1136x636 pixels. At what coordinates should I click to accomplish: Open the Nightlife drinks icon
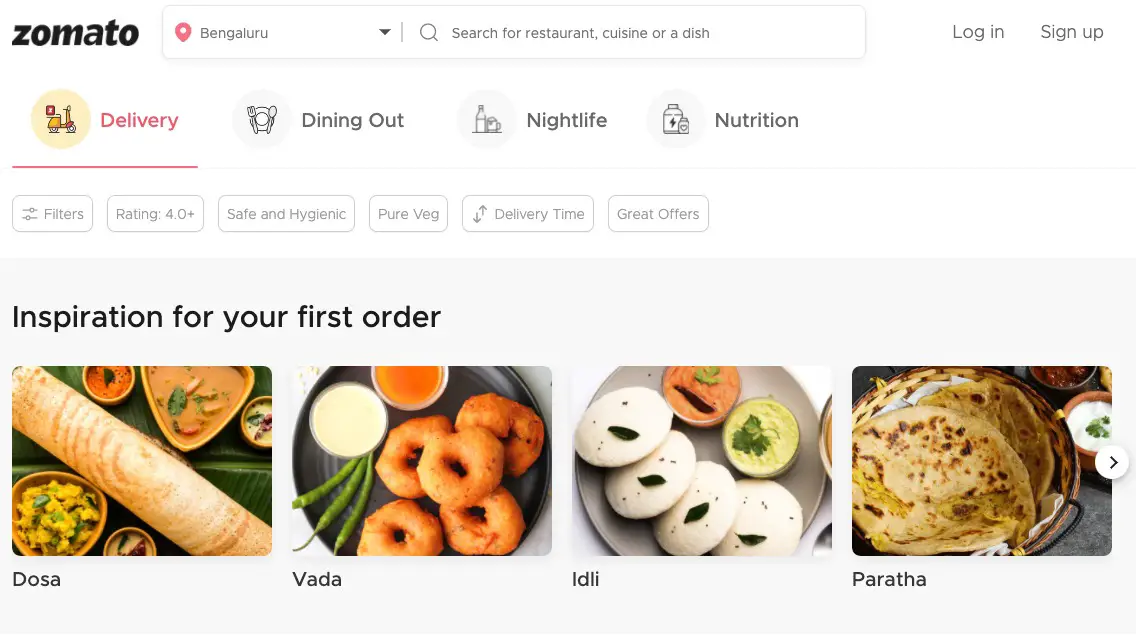click(x=487, y=119)
